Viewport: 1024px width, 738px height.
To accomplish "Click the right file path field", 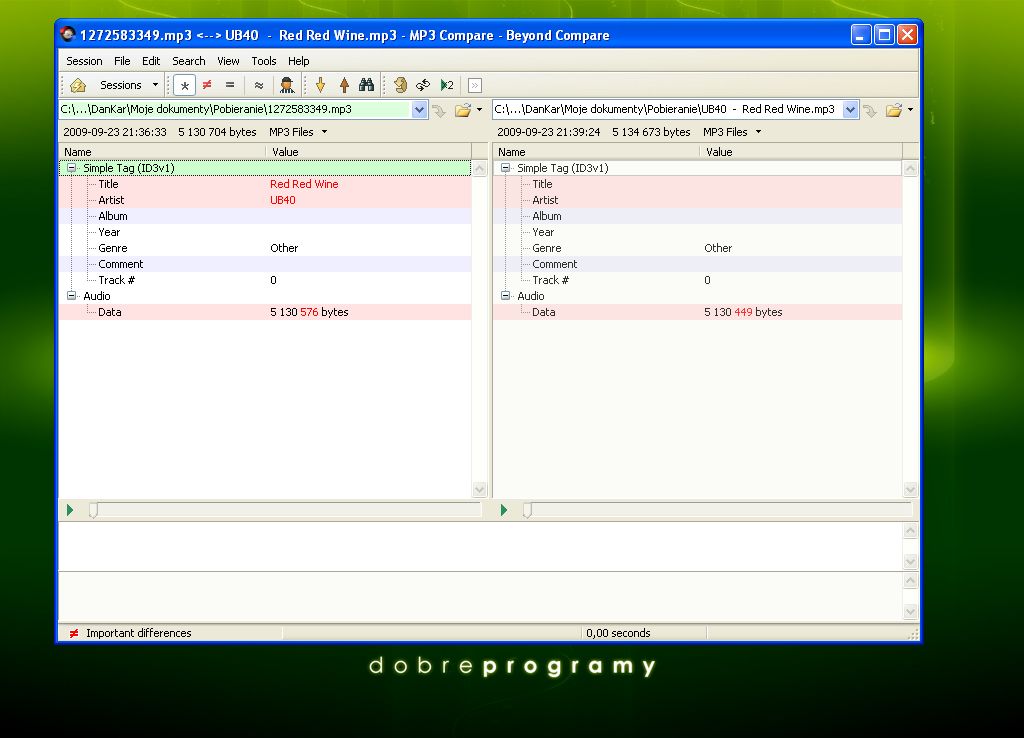I will tap(667, 109).
